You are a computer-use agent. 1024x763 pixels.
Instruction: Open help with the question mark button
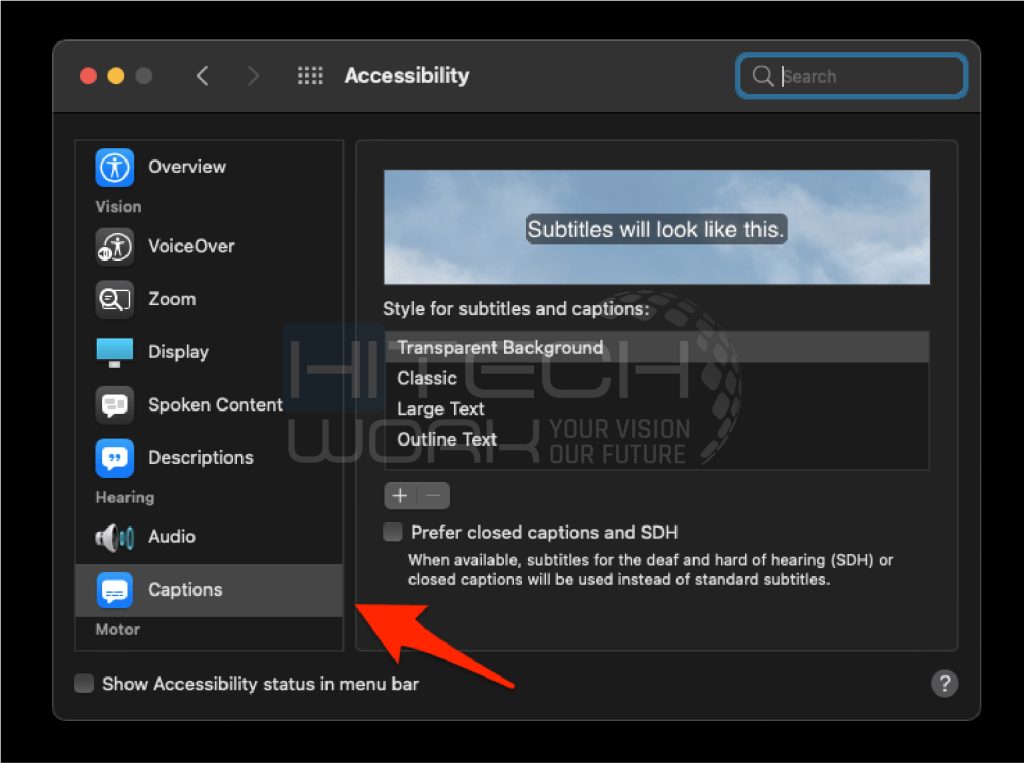click(x=944, y=684)
